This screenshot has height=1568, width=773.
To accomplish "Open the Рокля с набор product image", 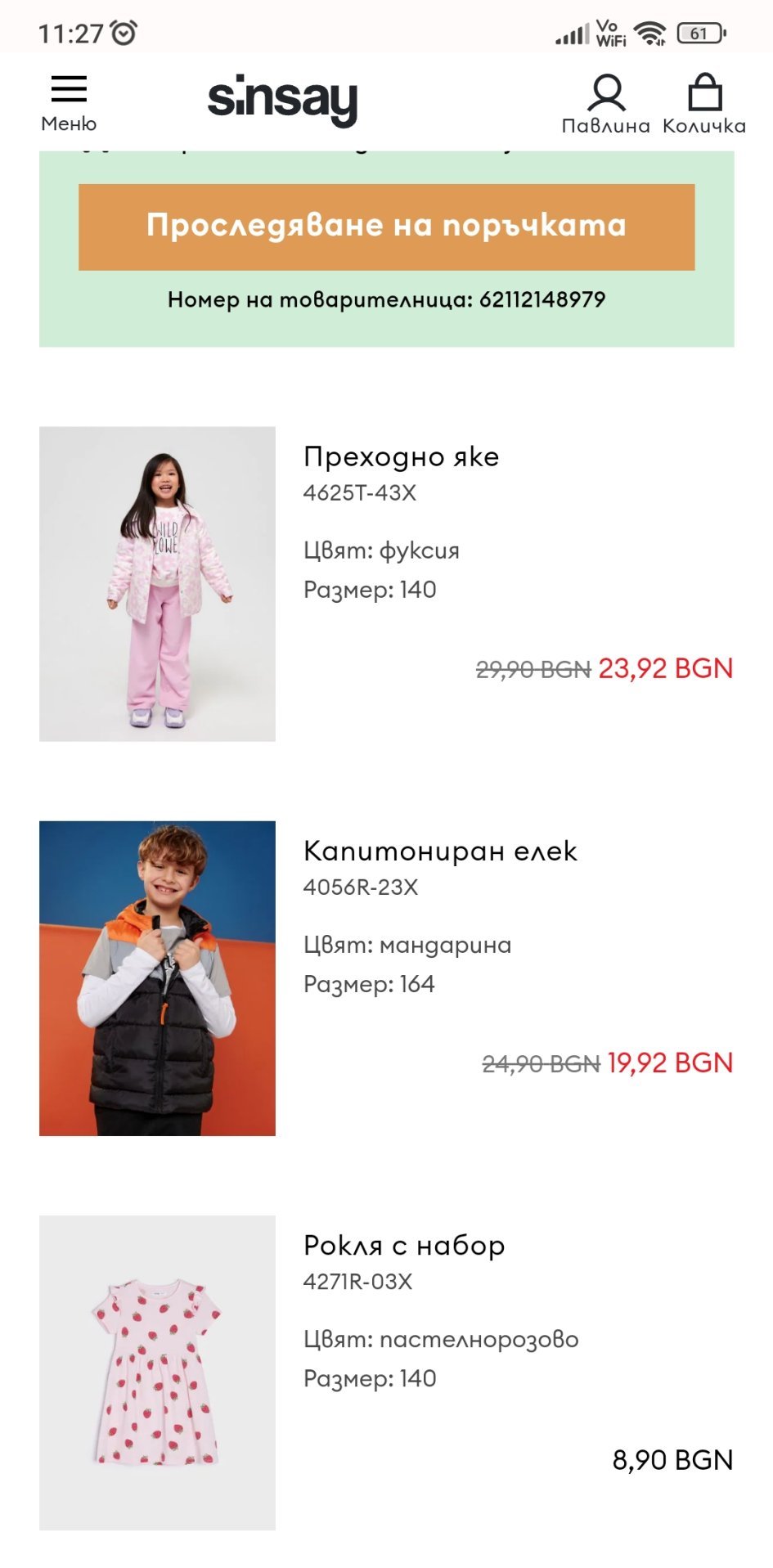I will point(157,1373).
